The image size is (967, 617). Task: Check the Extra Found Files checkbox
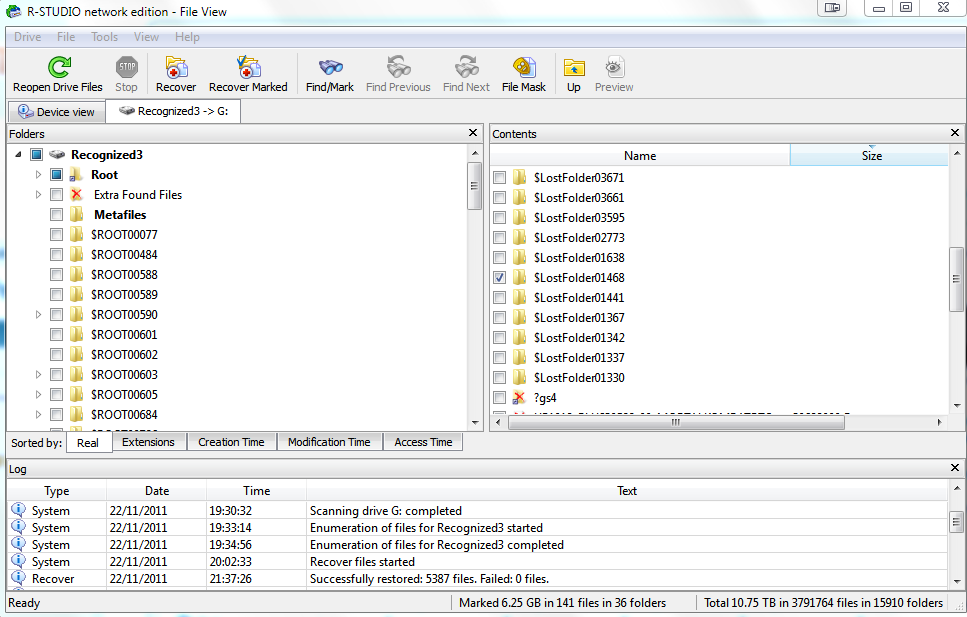pyautogui.click(x=56, y=194)
